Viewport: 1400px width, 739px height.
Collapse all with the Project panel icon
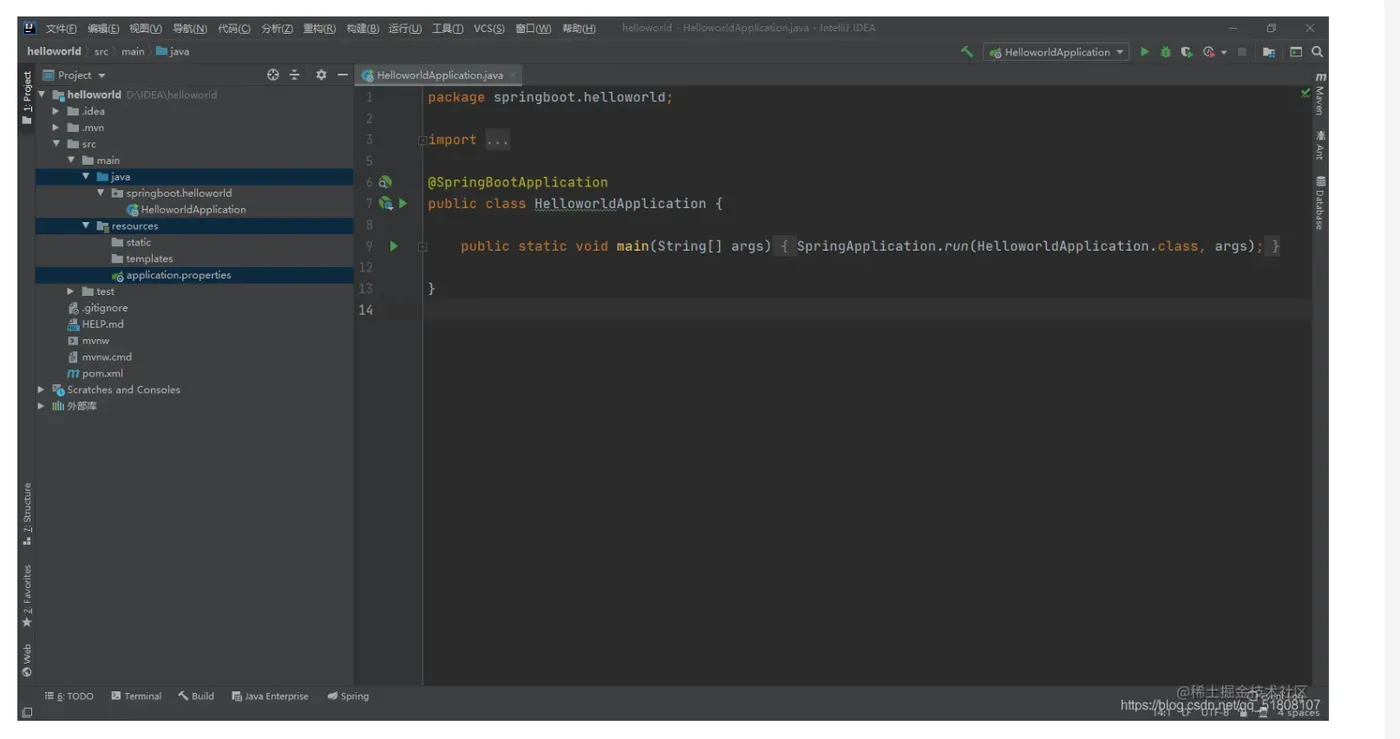(295, 75)
